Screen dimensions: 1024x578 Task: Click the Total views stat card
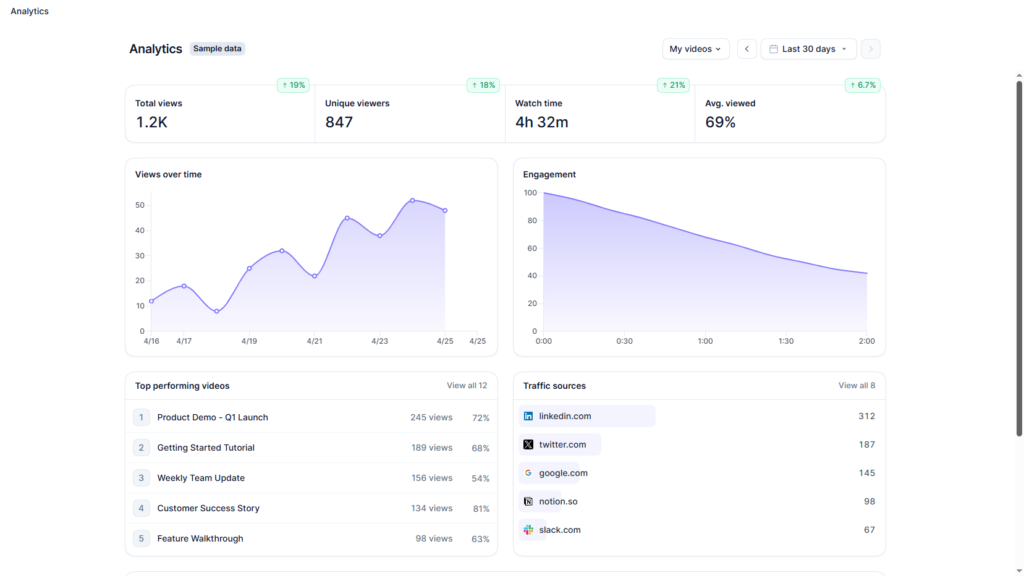pyautogui.click(x=220, y=113)
